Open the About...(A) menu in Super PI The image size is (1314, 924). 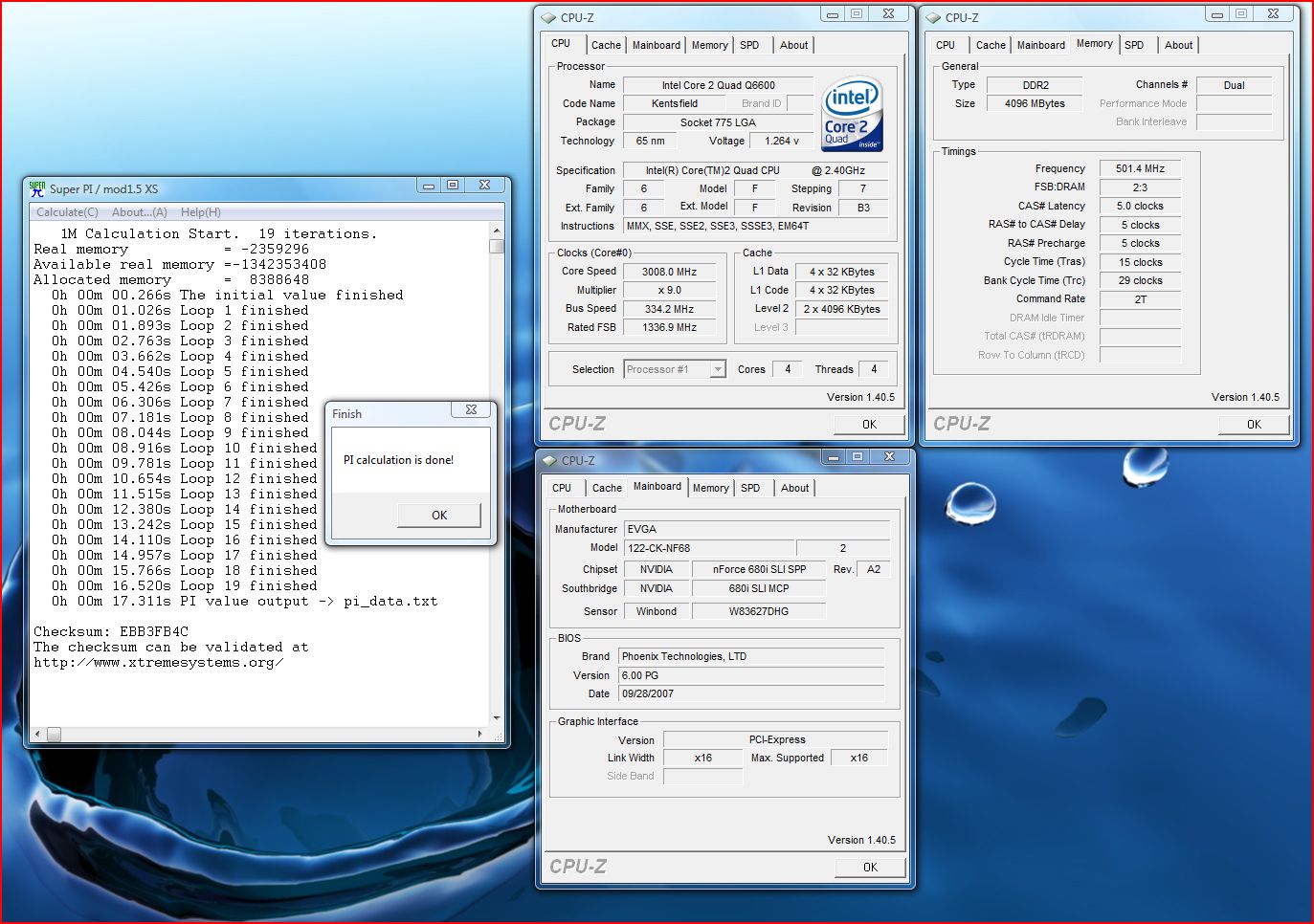pos(140,212)
